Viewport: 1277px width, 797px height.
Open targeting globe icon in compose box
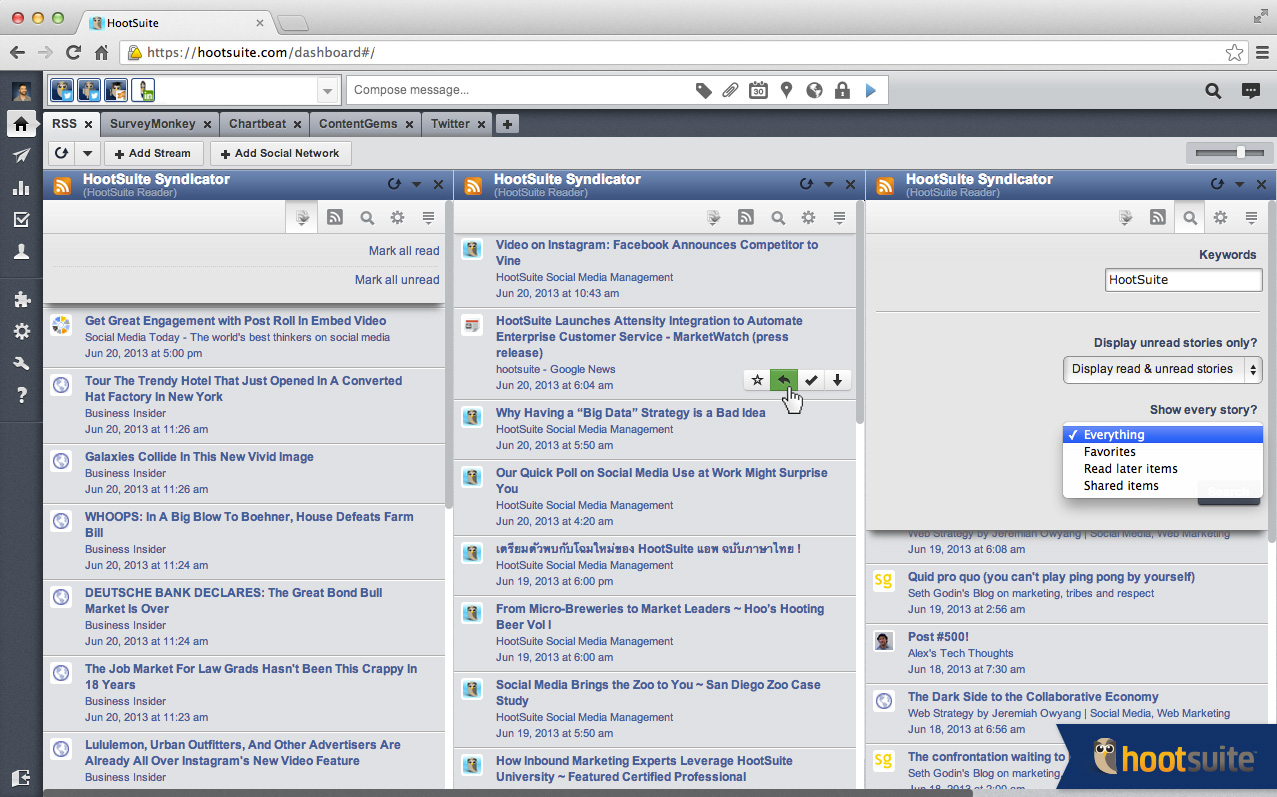pyautogui.click(x=815, y=90)
